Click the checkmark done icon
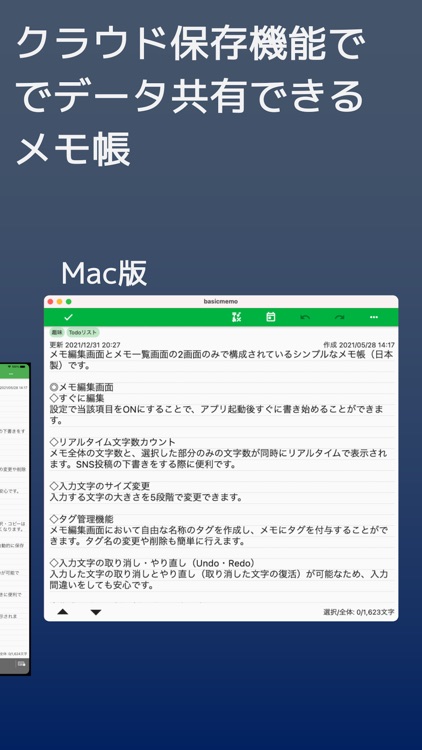The width and height of the screenshot is (422, 750). coord(68,317)
